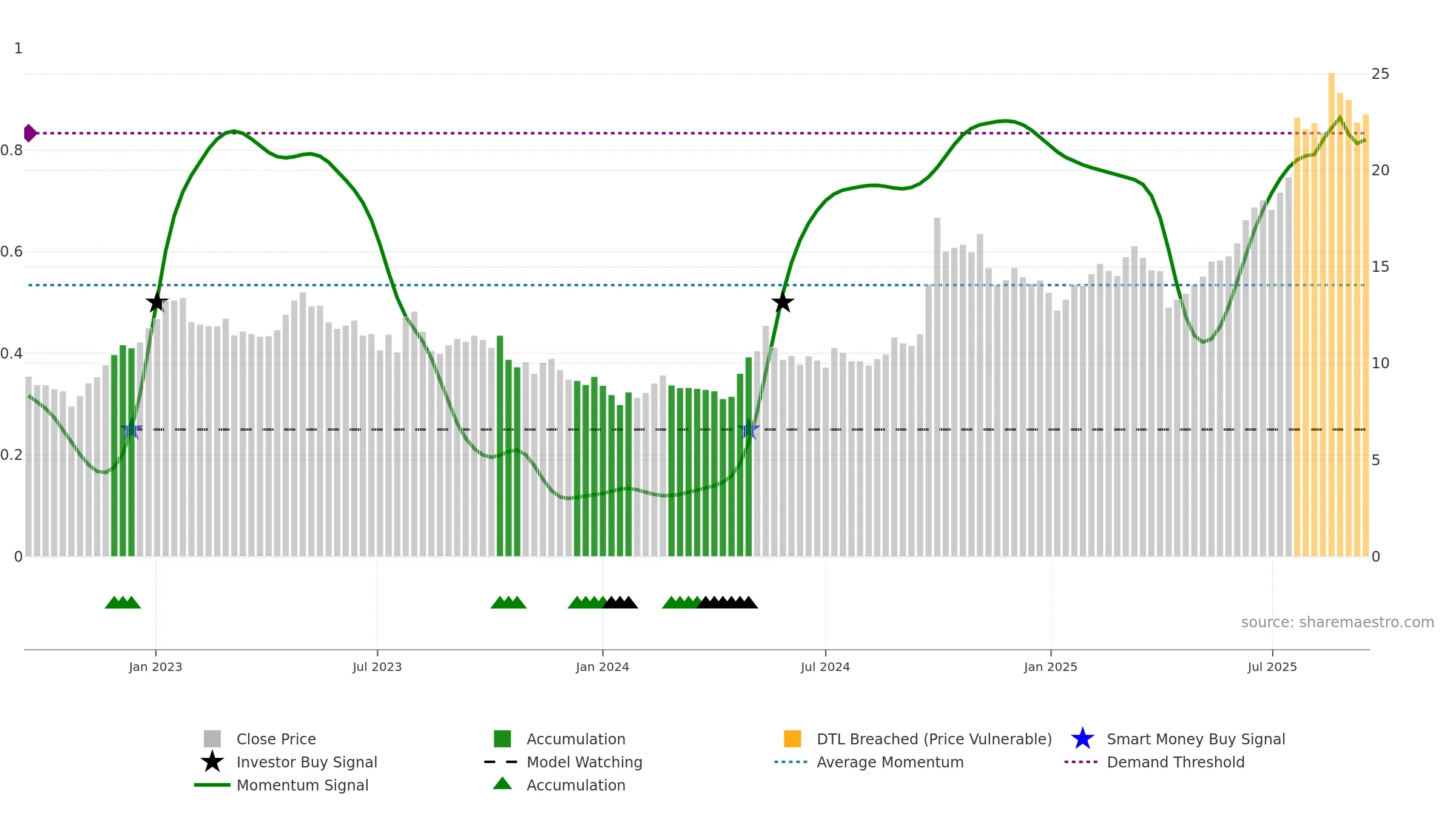This screenshot has height=819, width=1456.
Task: Click the Jan 2024 axis label
Action: click(602, 667)
